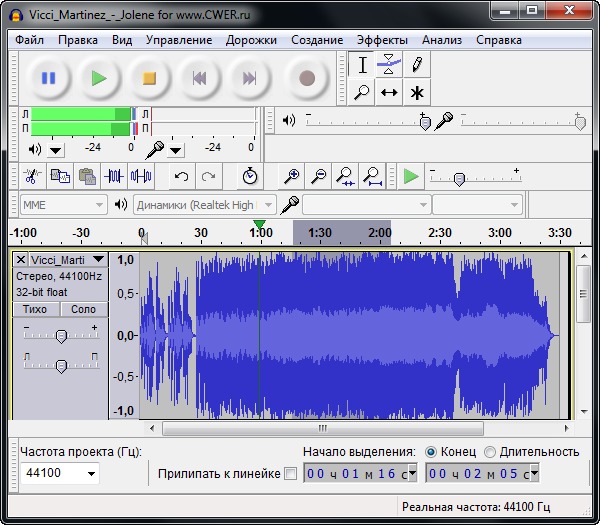Viewport: 600px width, 525px height.
Task: Click the Undo arrow icon
Action: click(181, 177)
